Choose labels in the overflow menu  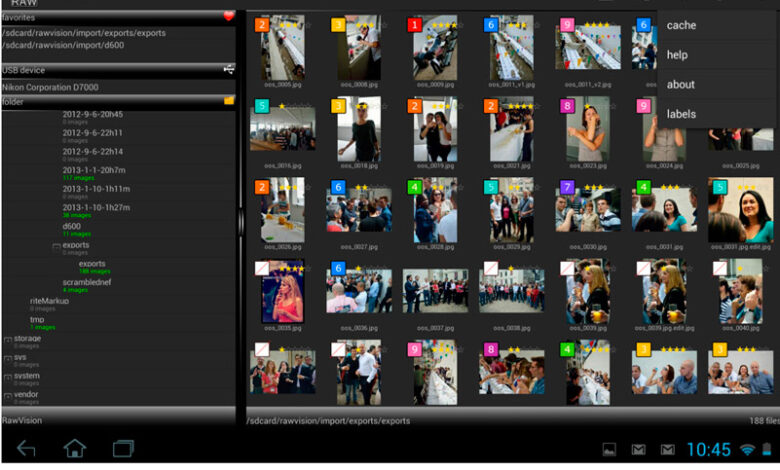682,114
